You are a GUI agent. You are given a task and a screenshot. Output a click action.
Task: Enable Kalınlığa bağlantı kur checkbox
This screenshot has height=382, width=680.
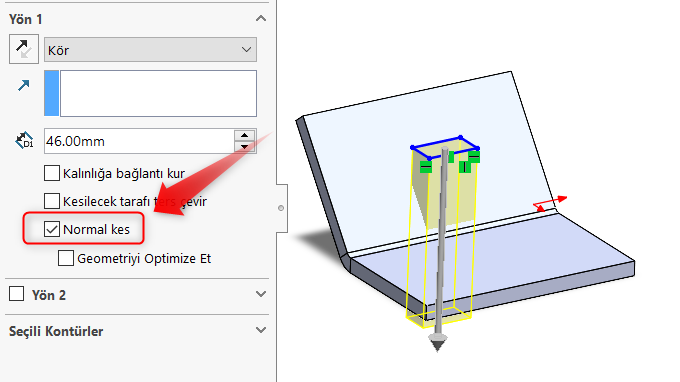pos(52,173)
